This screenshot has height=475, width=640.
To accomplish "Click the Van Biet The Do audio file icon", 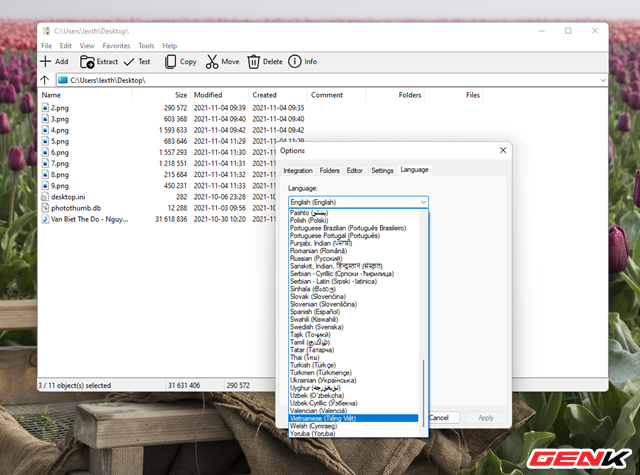I will (x=45, y=219).
